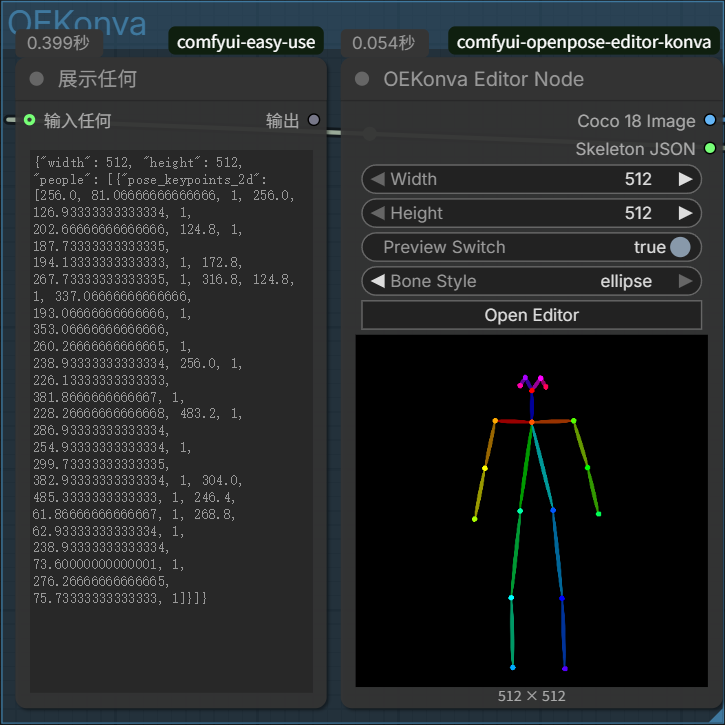Collapse the 展示任何 node via its dot
This screenshot has height=725, width=725.
click(x=37, y=79)
